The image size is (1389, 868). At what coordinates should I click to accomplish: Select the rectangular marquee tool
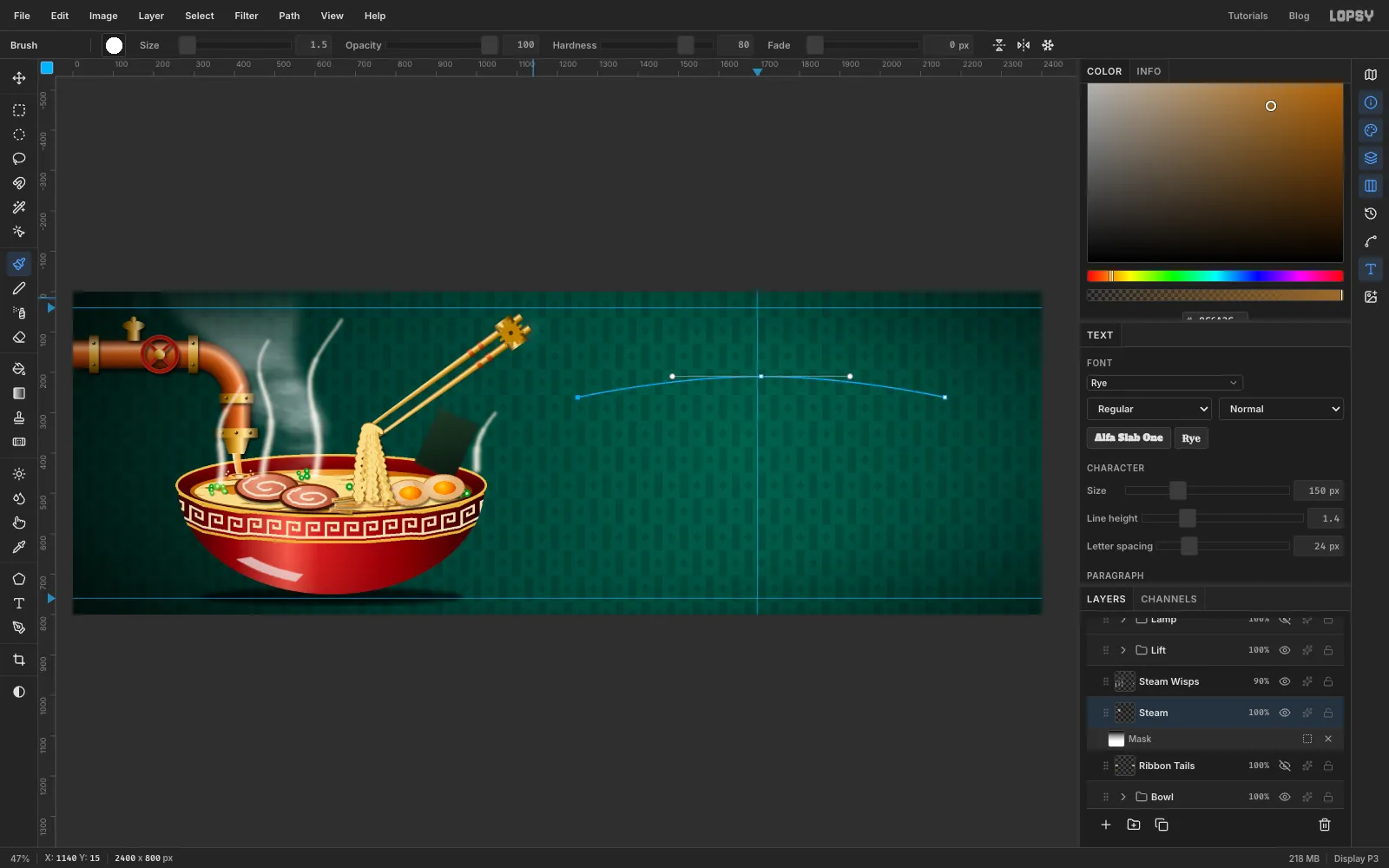click(19, 110)
